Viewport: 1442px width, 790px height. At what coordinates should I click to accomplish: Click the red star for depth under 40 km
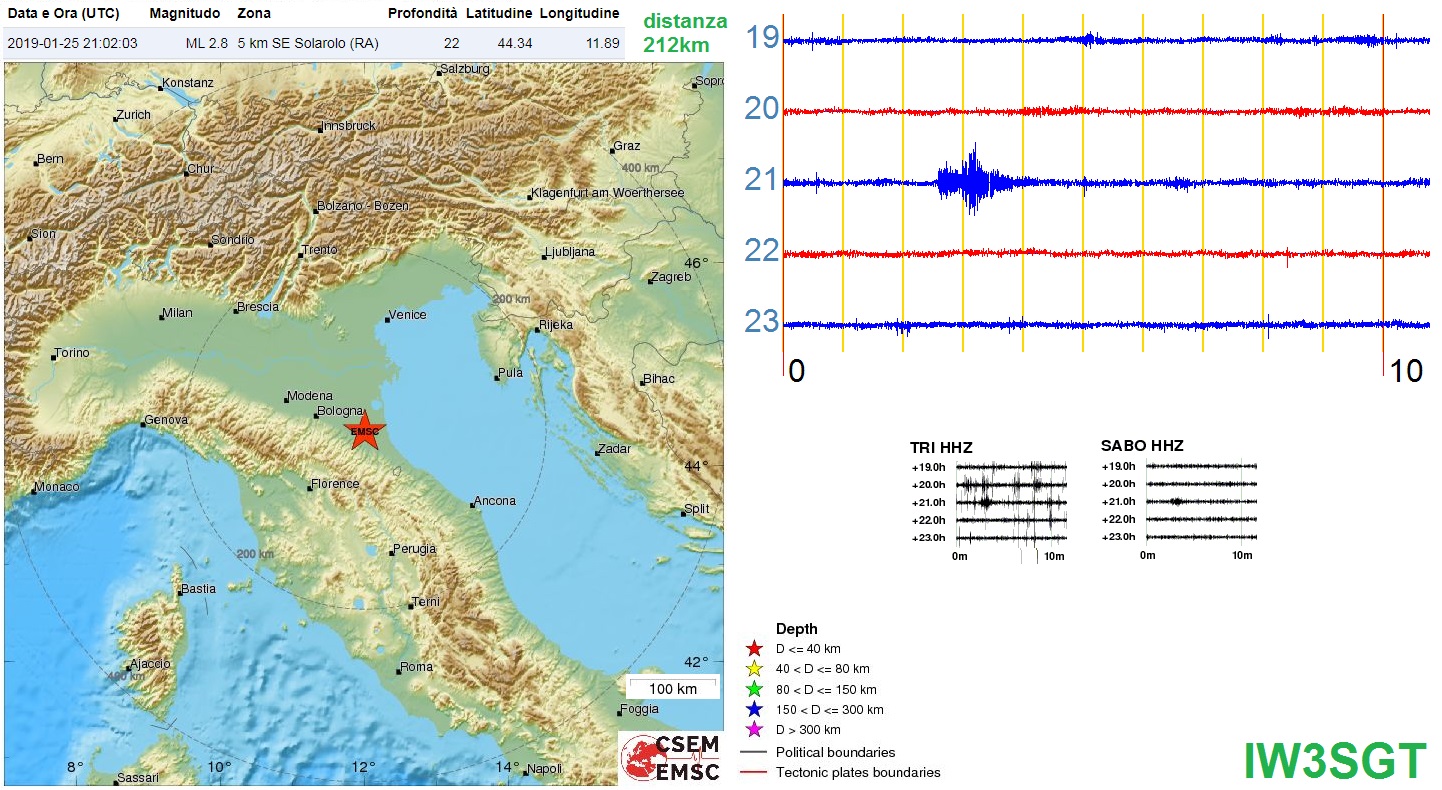click(755, 649)
